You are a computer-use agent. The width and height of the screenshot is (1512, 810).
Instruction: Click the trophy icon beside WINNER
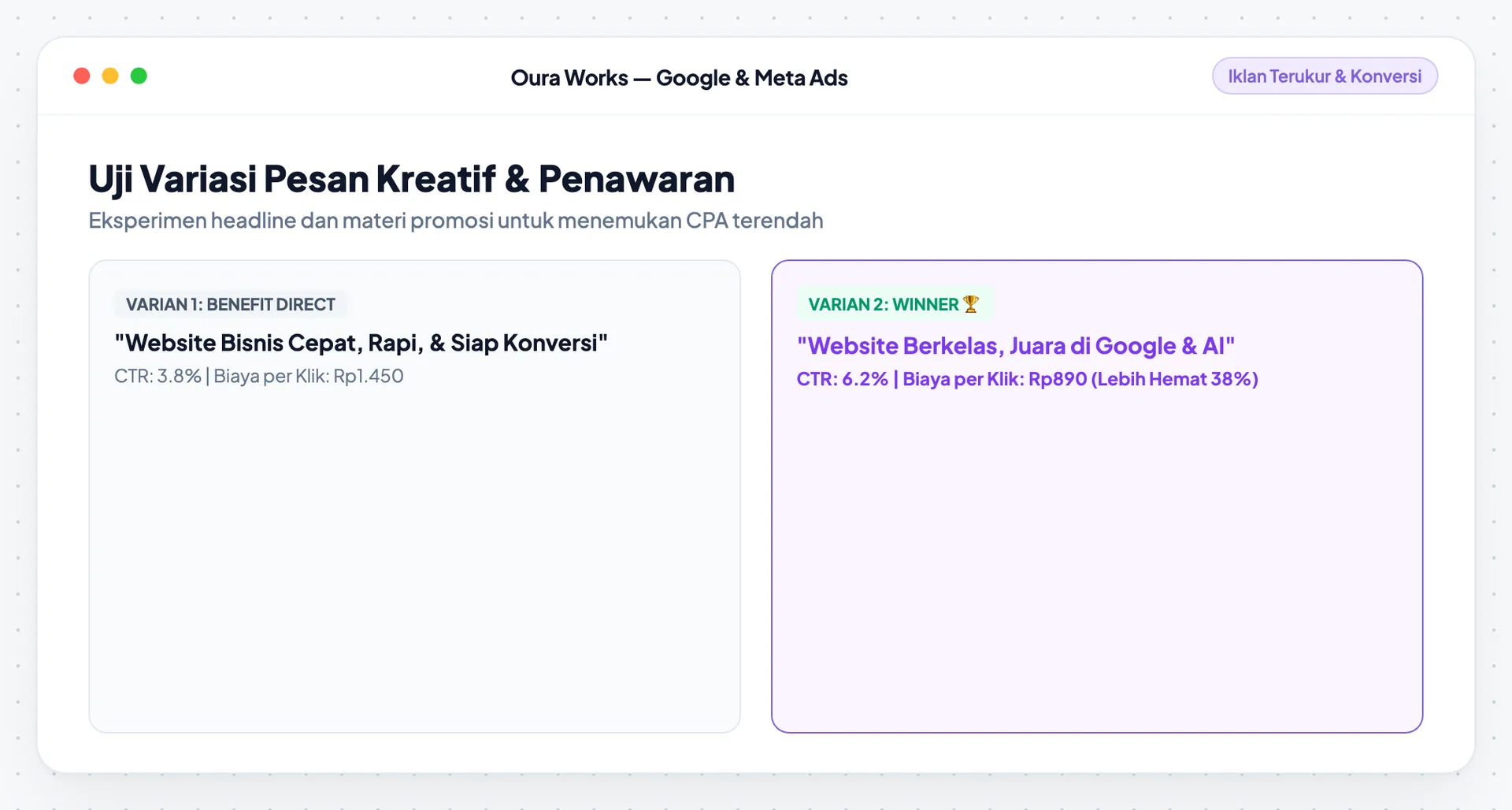pos(970,304)
